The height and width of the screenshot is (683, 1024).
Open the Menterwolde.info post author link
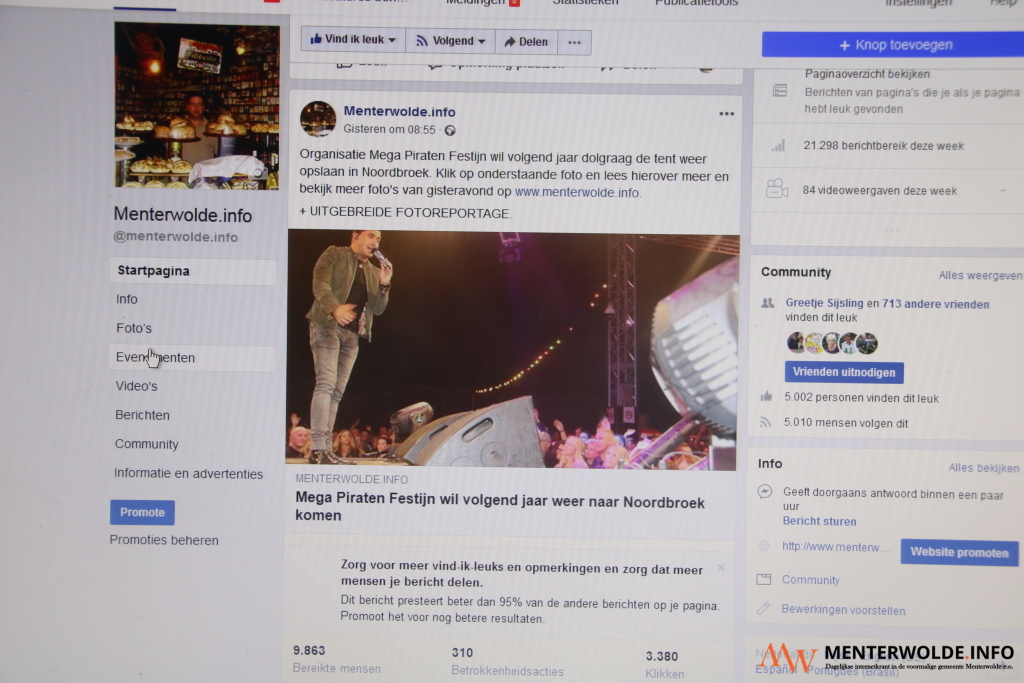pyautogui.click(x=400, y=112)
